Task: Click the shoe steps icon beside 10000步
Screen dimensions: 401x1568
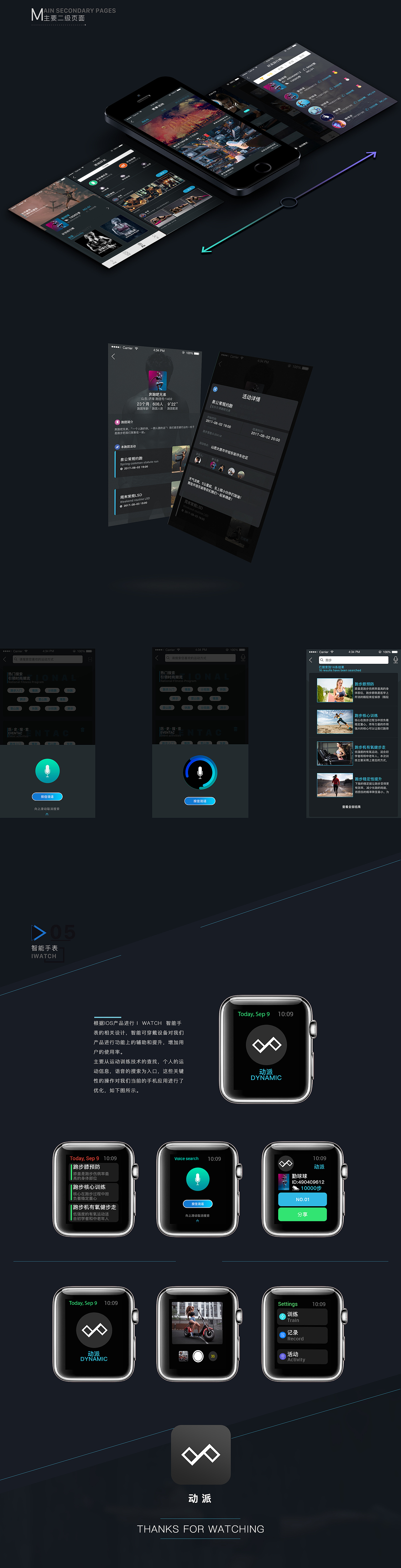Action: tap(295, 1188)
